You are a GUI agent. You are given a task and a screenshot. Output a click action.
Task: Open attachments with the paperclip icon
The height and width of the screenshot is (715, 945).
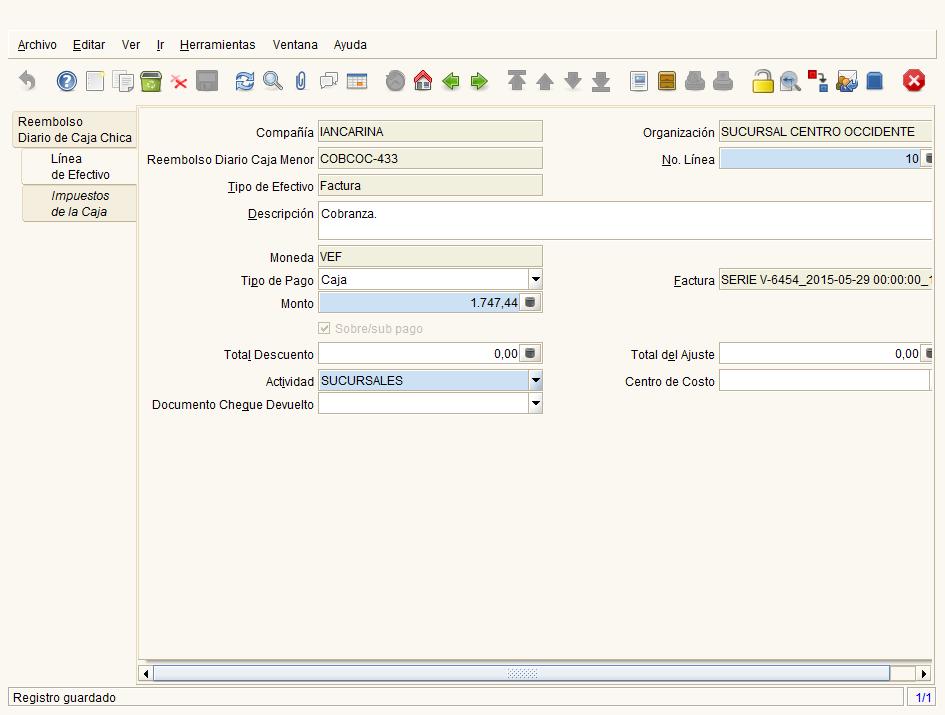[x=301, y=81]
